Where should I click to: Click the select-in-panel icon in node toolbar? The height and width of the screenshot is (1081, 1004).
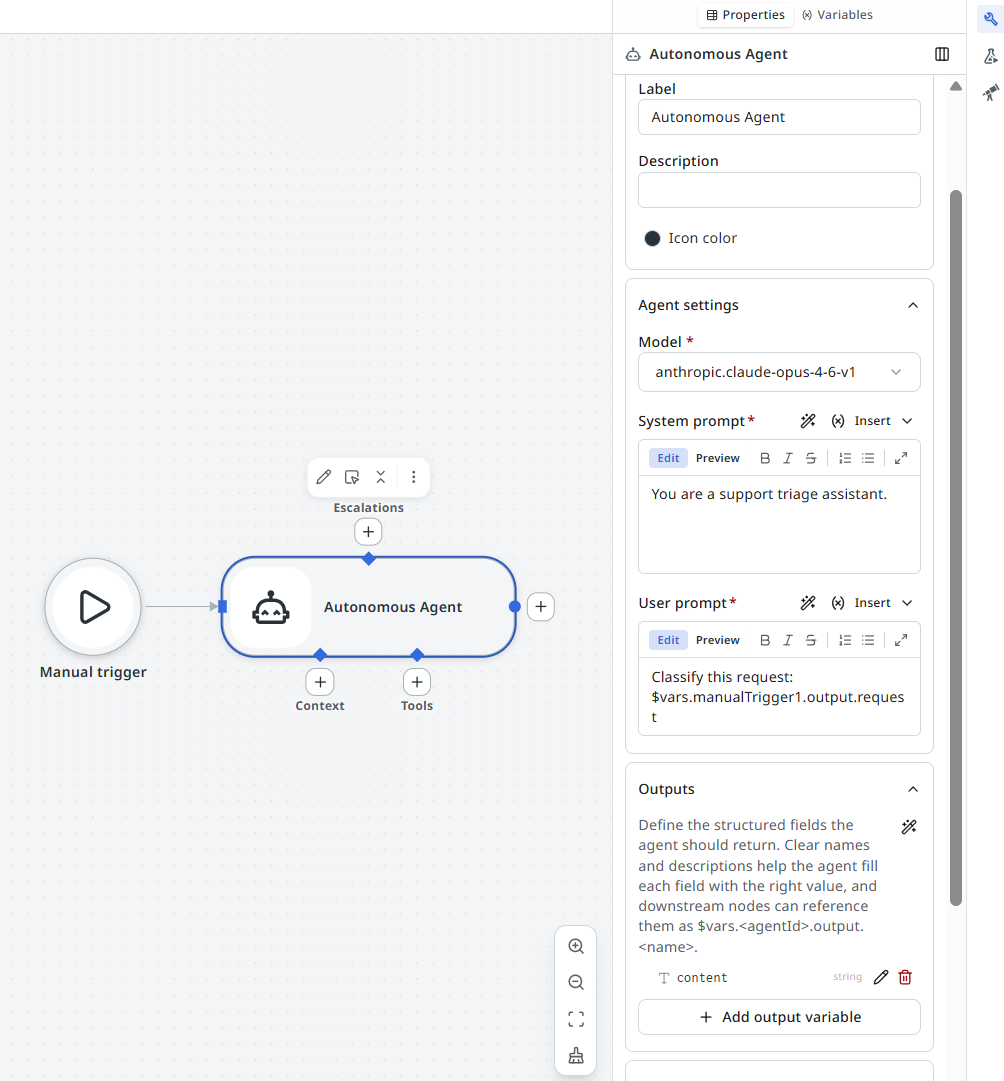[x=352, y=477]
